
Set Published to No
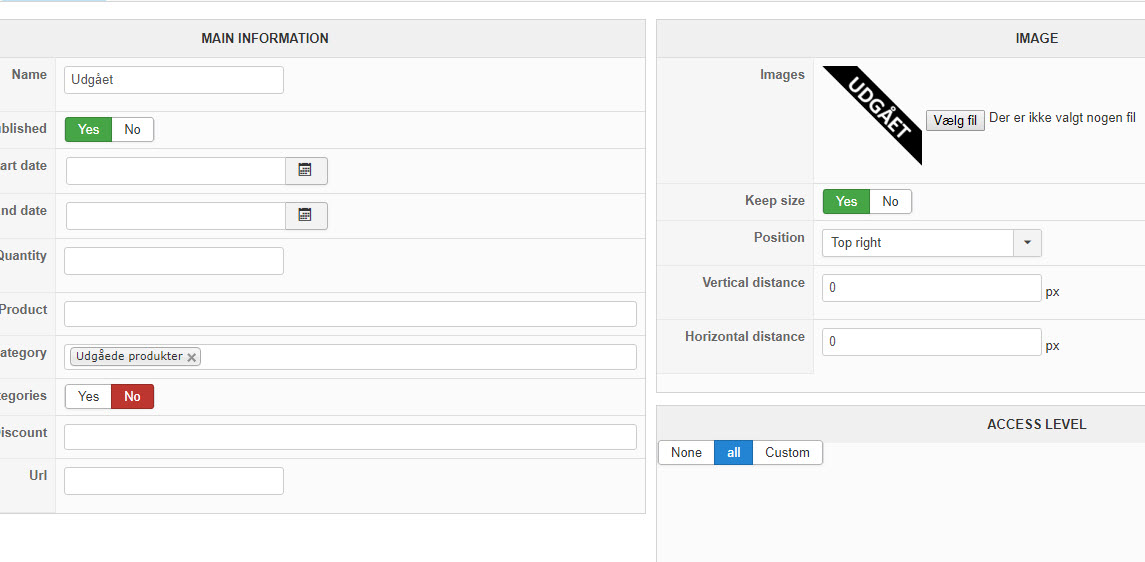(132, 129)
